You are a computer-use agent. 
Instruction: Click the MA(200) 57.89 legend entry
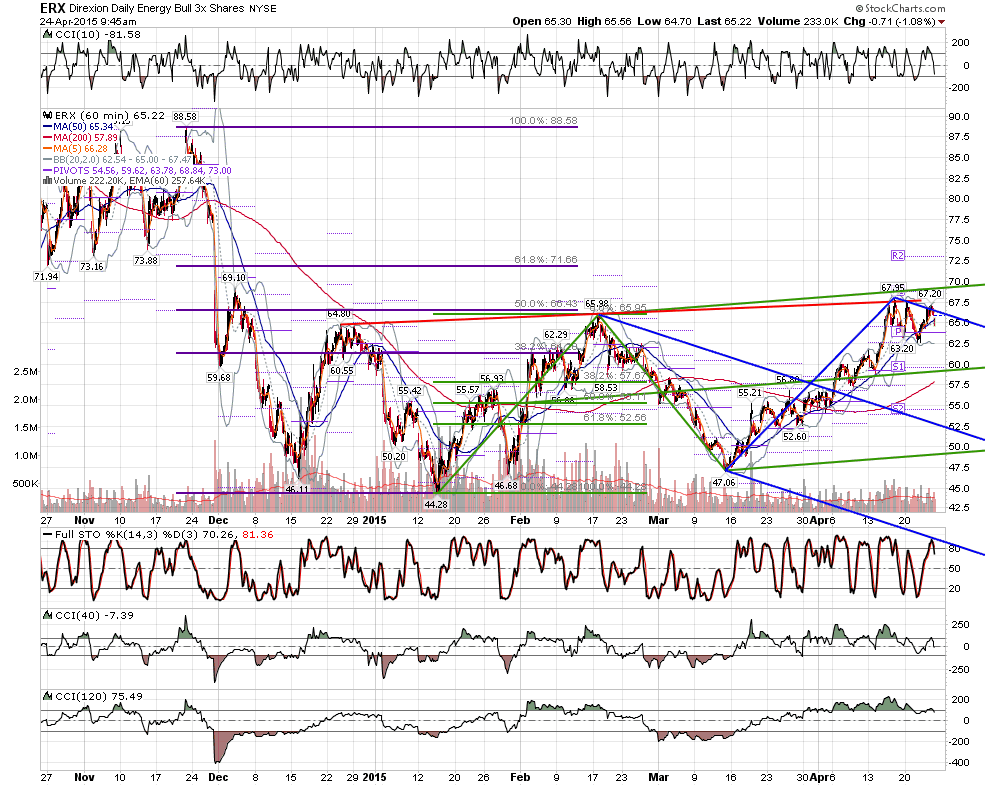pyautogui.click(x=80, y=138)
